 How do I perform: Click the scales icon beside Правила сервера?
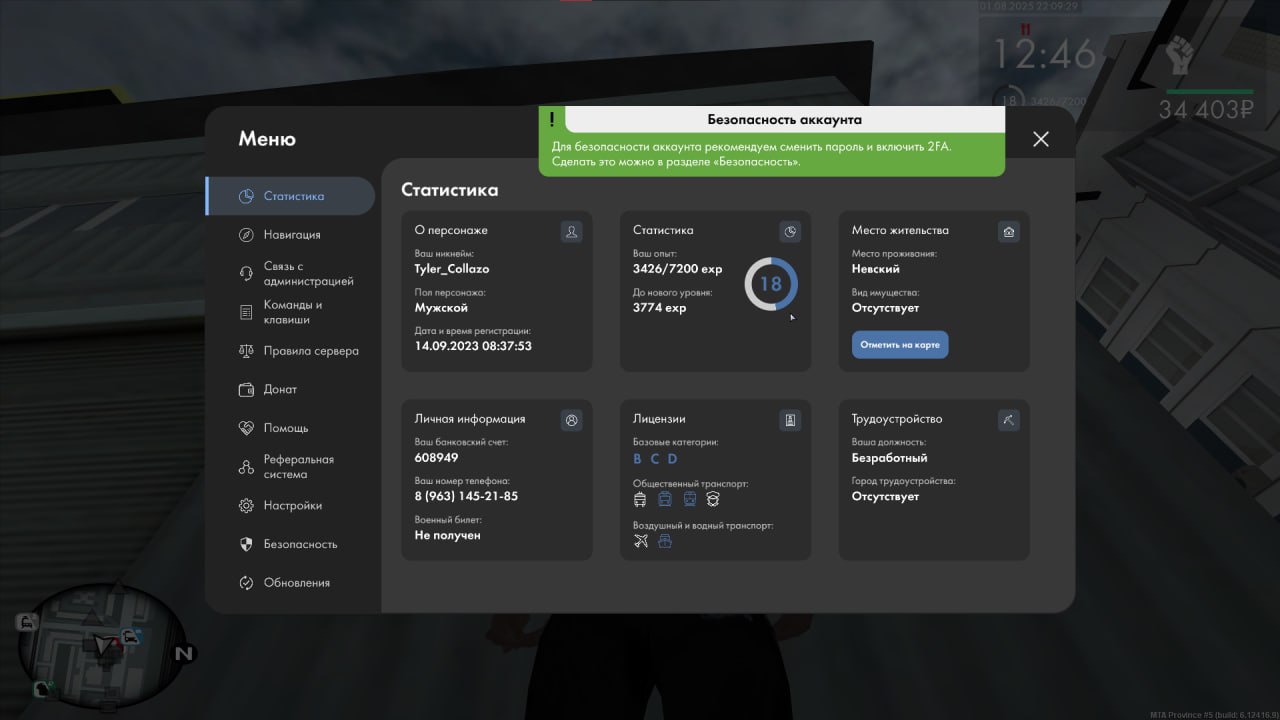click(246, 351)
